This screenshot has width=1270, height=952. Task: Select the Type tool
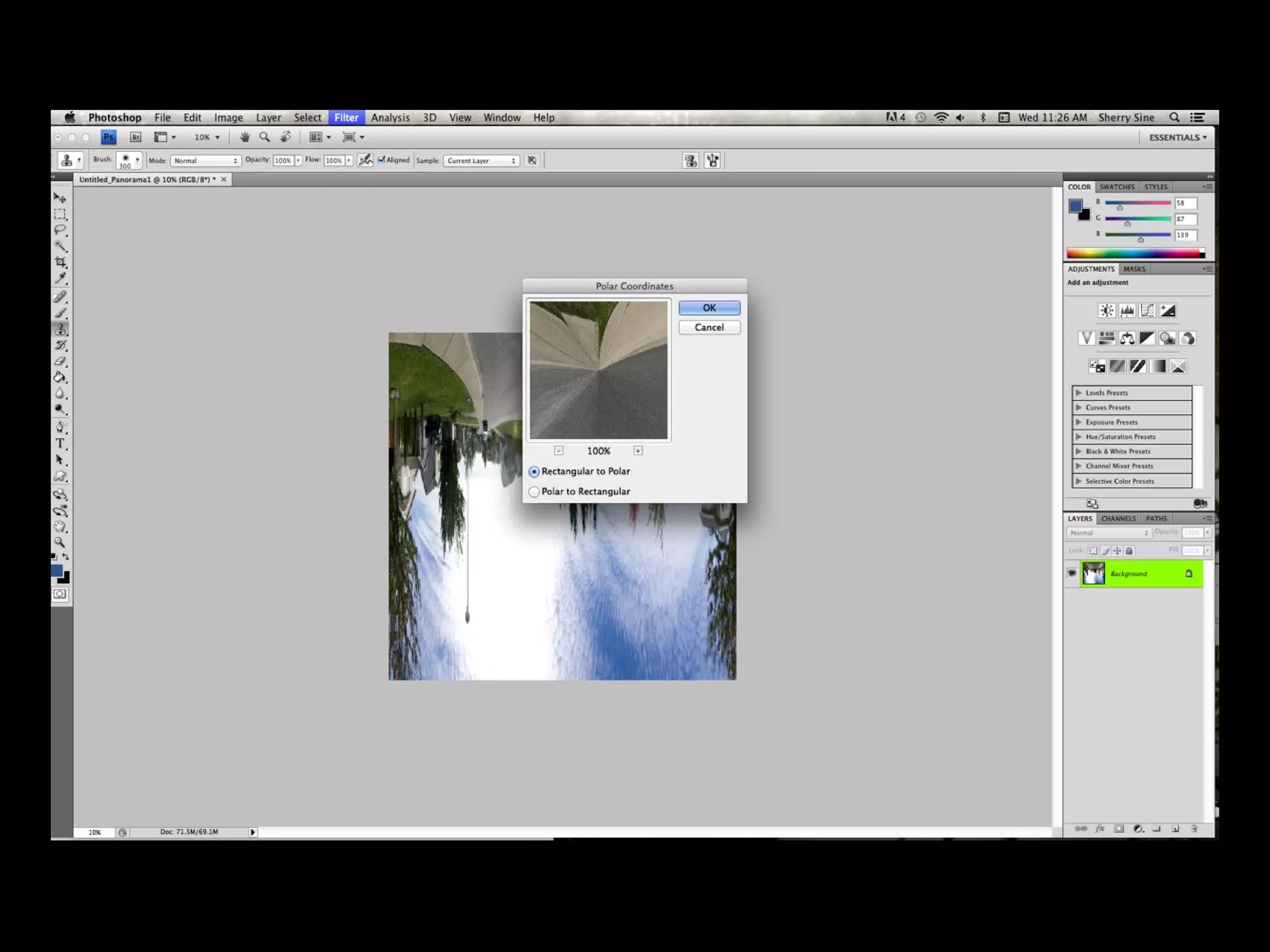[x=60, y=444]
